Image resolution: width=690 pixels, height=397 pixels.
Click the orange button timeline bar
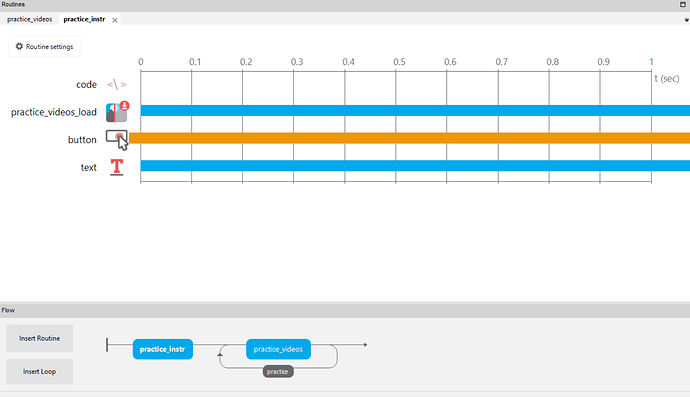click(409, 138)
